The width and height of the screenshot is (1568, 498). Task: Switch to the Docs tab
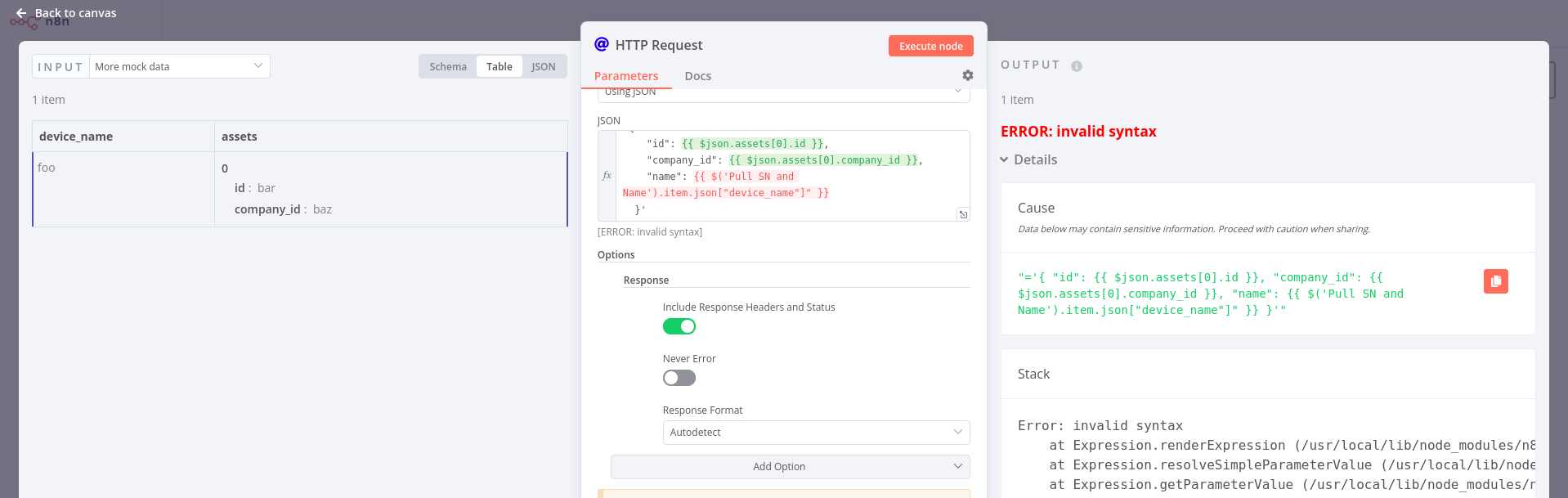click(697, 76)
